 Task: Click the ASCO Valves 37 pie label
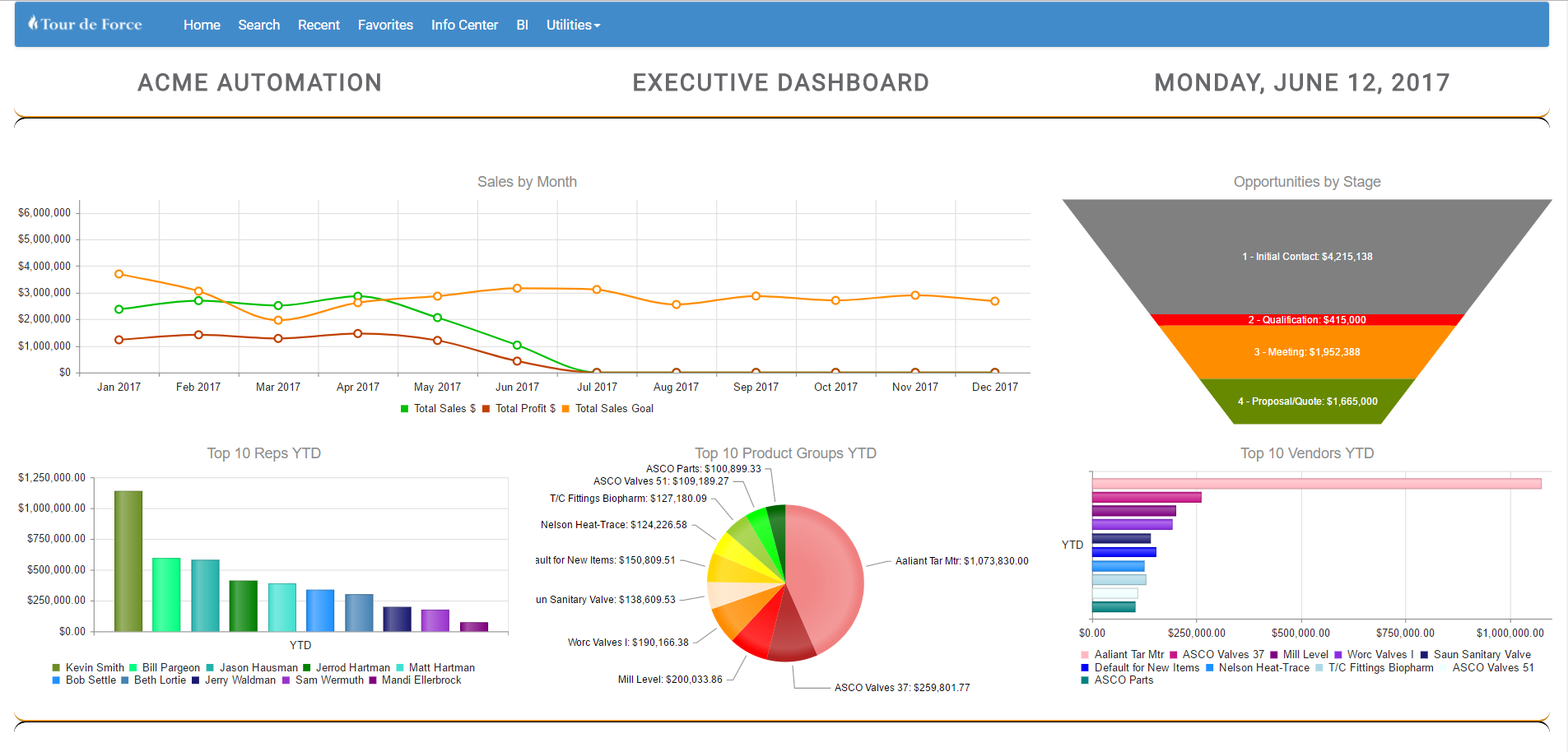pyautogui.click(x=902, y=688)
